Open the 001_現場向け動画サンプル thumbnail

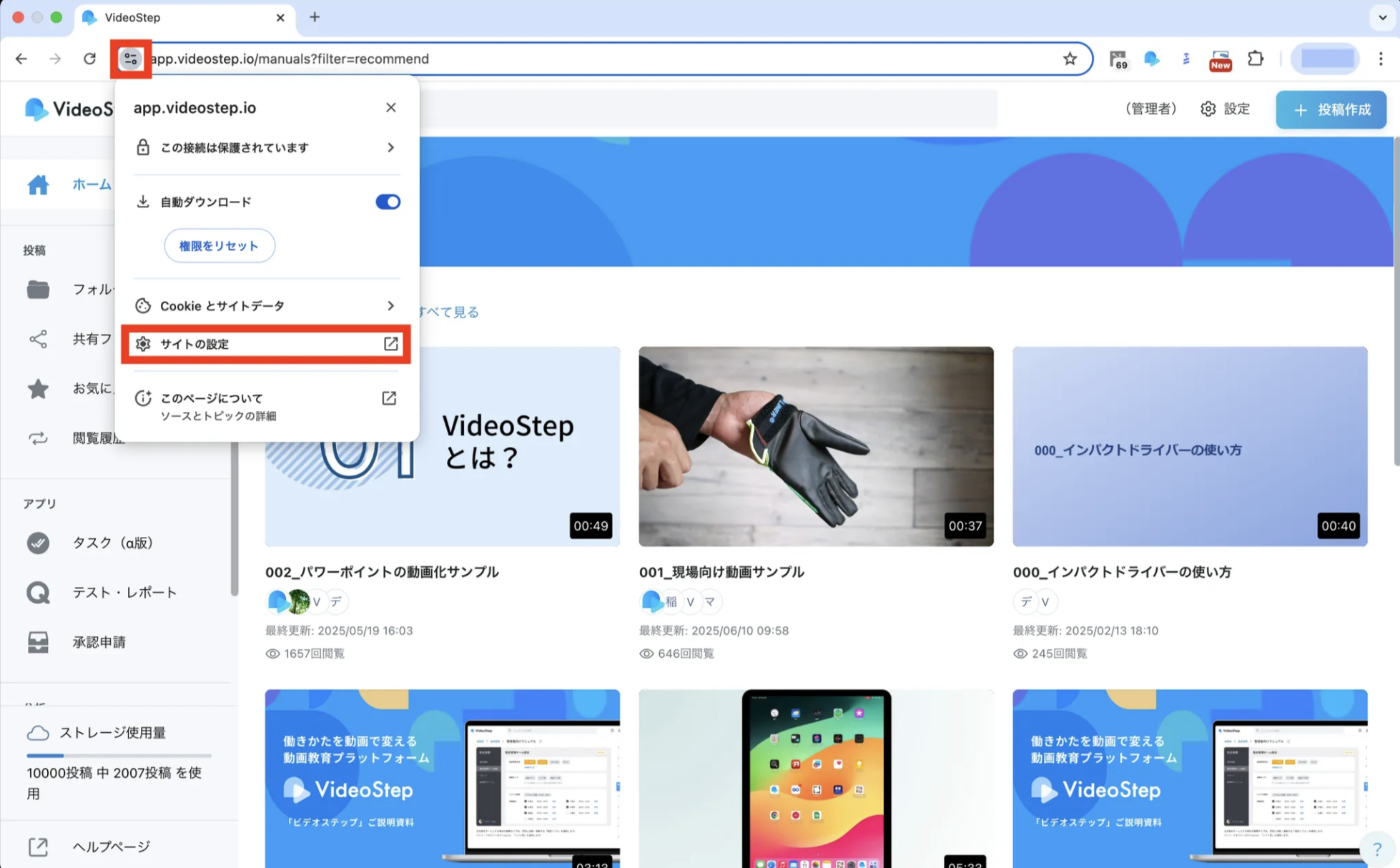[x=816, y=446]
